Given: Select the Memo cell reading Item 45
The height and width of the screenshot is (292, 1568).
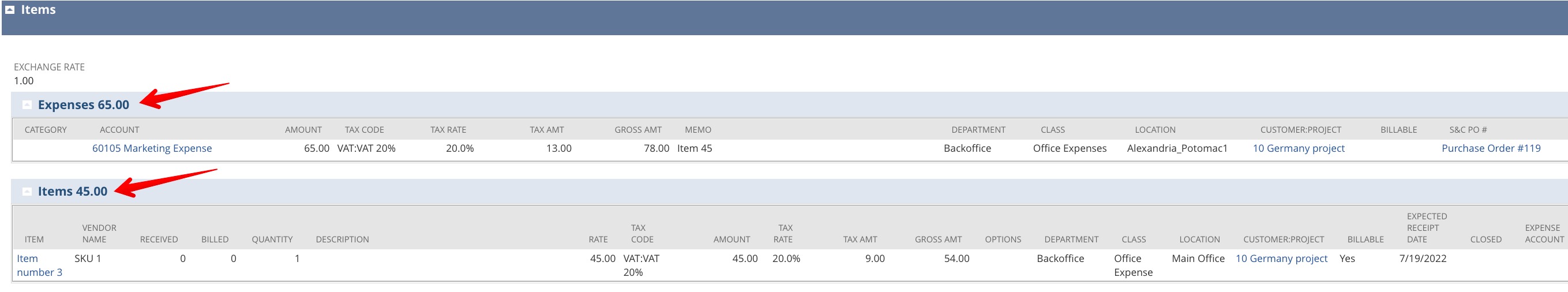Looking at the screenshot, I should click(695, 148).
